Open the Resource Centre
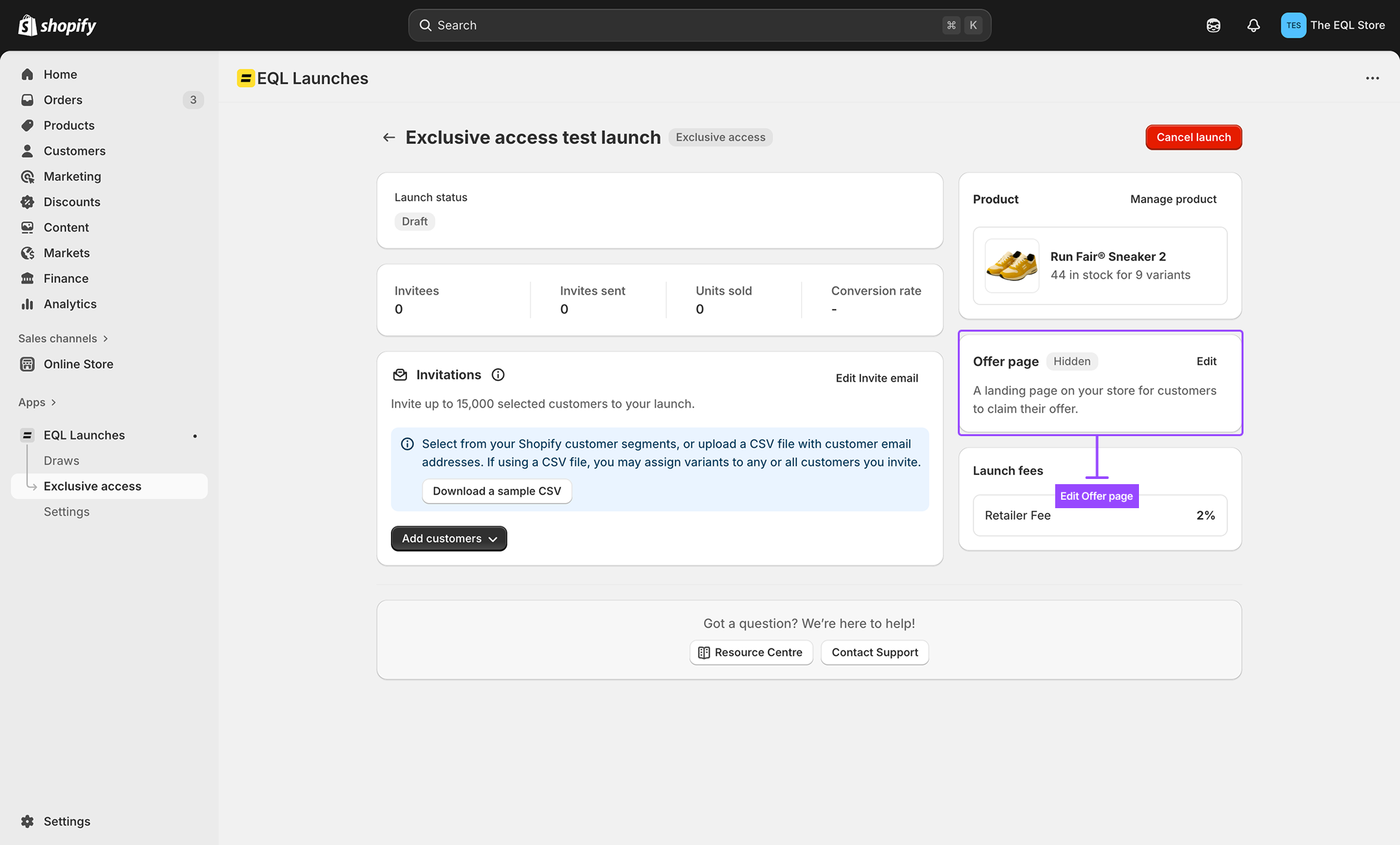 click(751, 652)
